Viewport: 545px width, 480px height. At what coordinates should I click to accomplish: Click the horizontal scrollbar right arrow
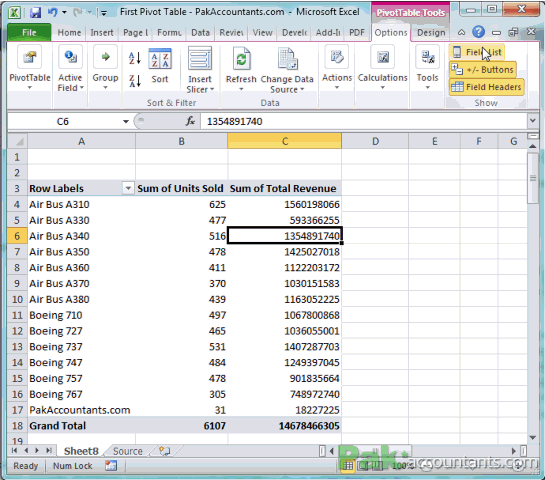(514, 451)
